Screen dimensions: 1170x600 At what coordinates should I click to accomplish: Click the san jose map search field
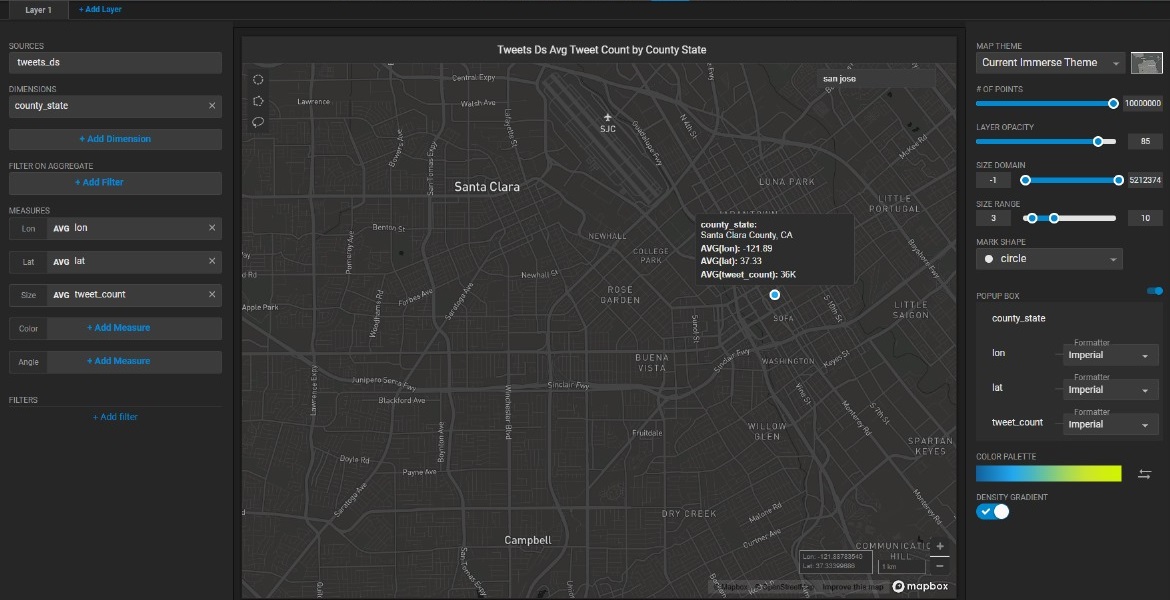click(876, 78)
